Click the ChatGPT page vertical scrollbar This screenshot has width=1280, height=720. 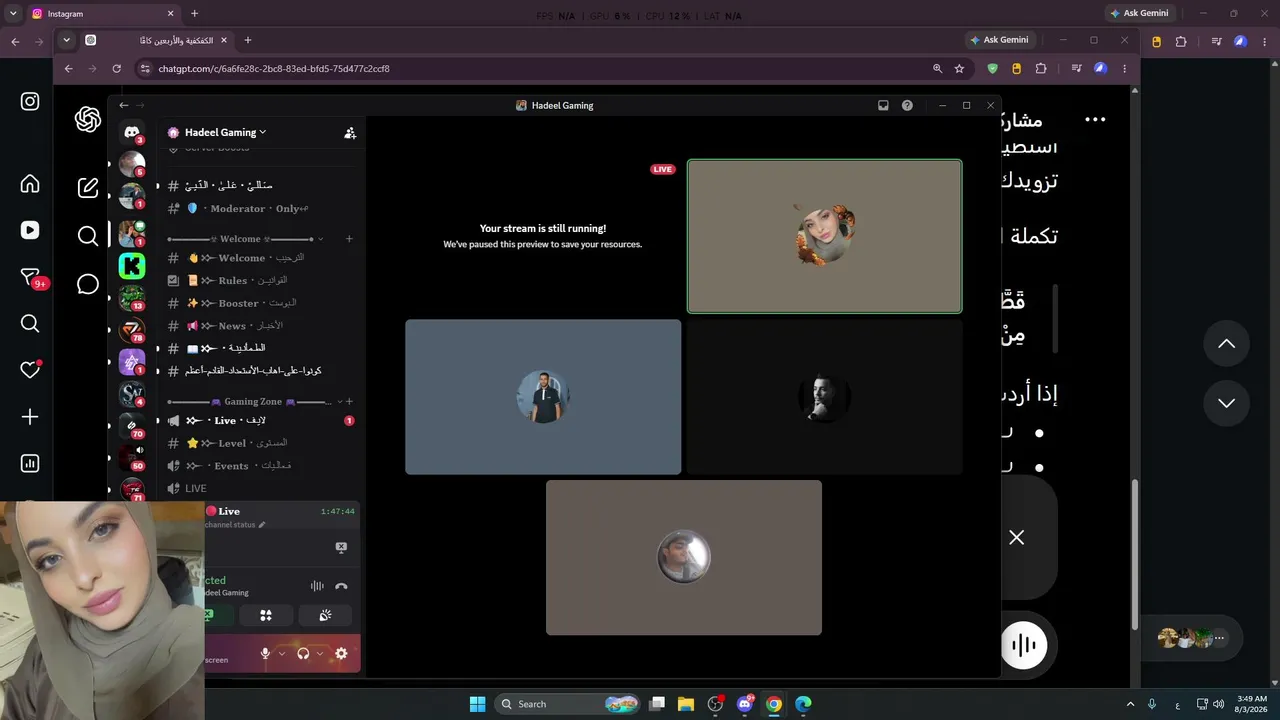[1134, 553]
